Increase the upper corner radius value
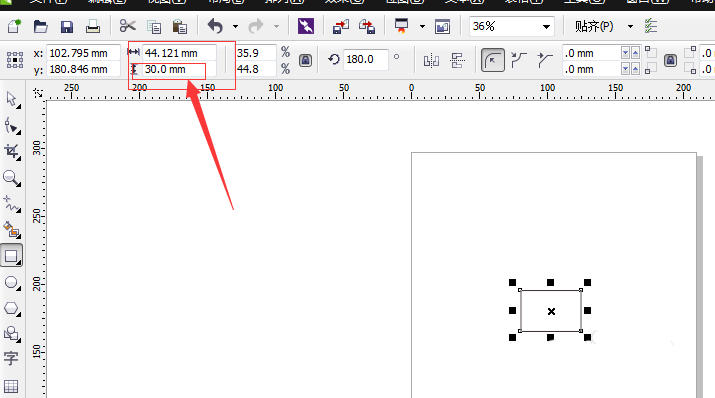Screen dimensions: 715x398 [x=635, y=53]
